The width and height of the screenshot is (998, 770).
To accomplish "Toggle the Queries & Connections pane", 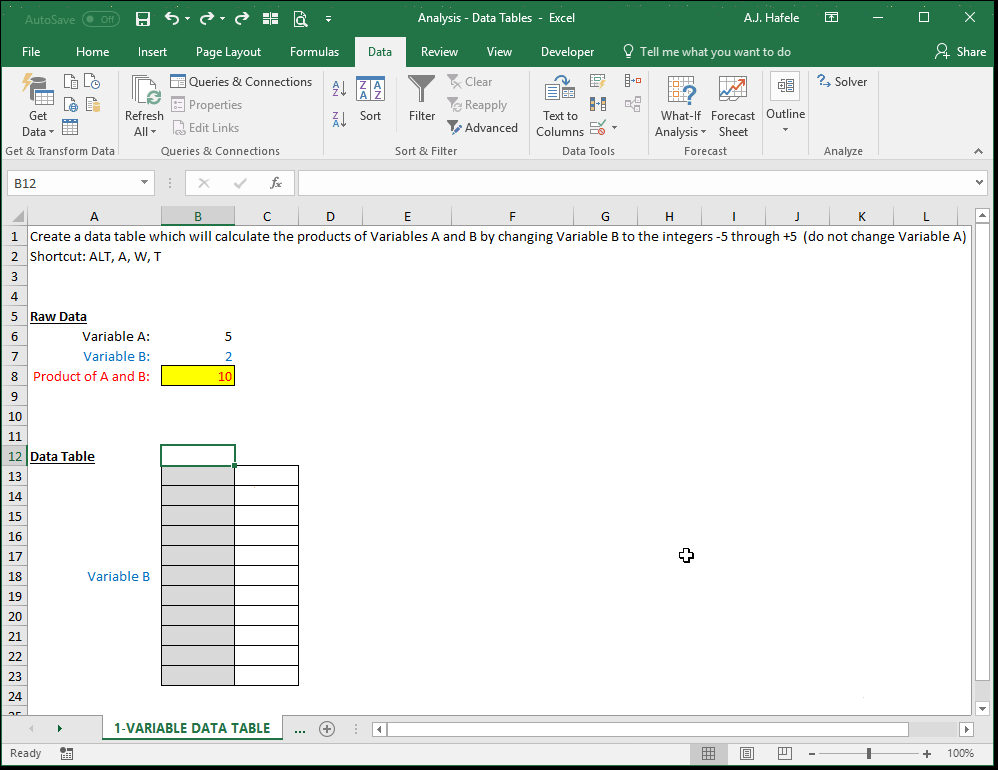I will coord(241,81).
